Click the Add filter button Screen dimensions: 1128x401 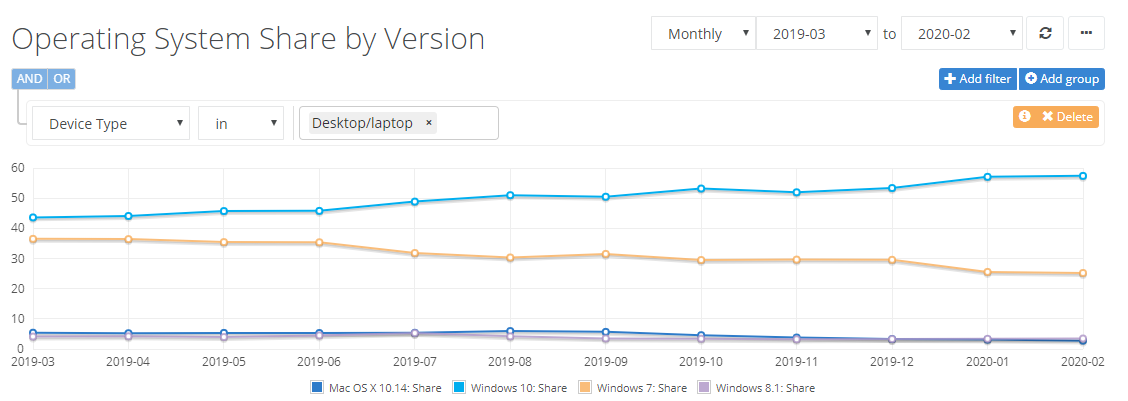point(977,79)
